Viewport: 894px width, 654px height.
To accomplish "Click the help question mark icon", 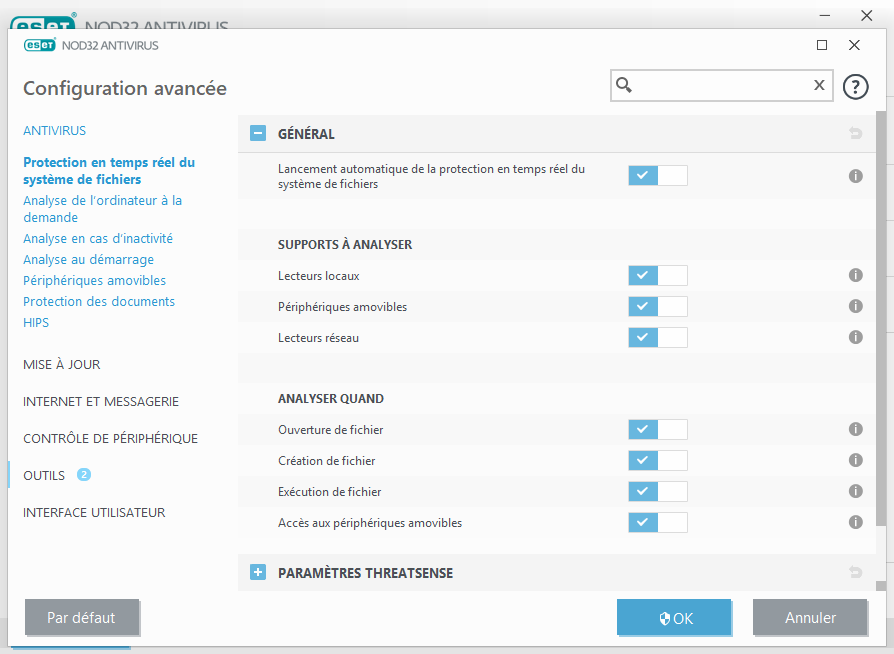I will pyautogui.click(x=855, y=87).
